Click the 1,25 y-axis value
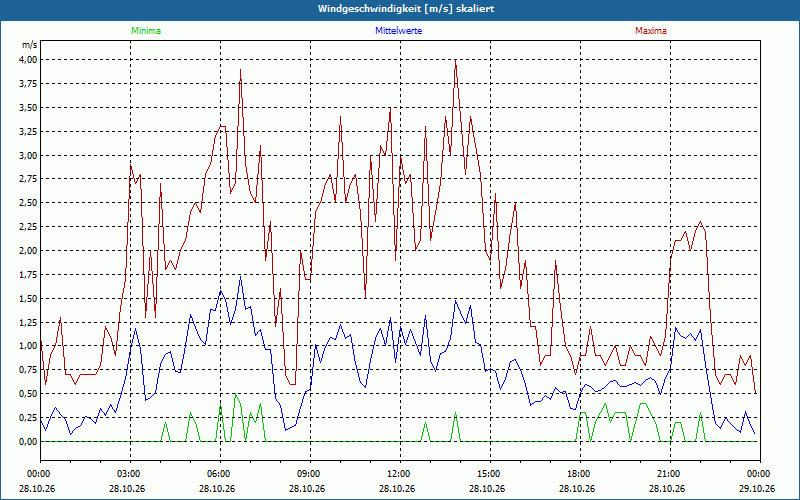Image resolution: width=800 pixels, height=500 pixels. click(28, 322)
